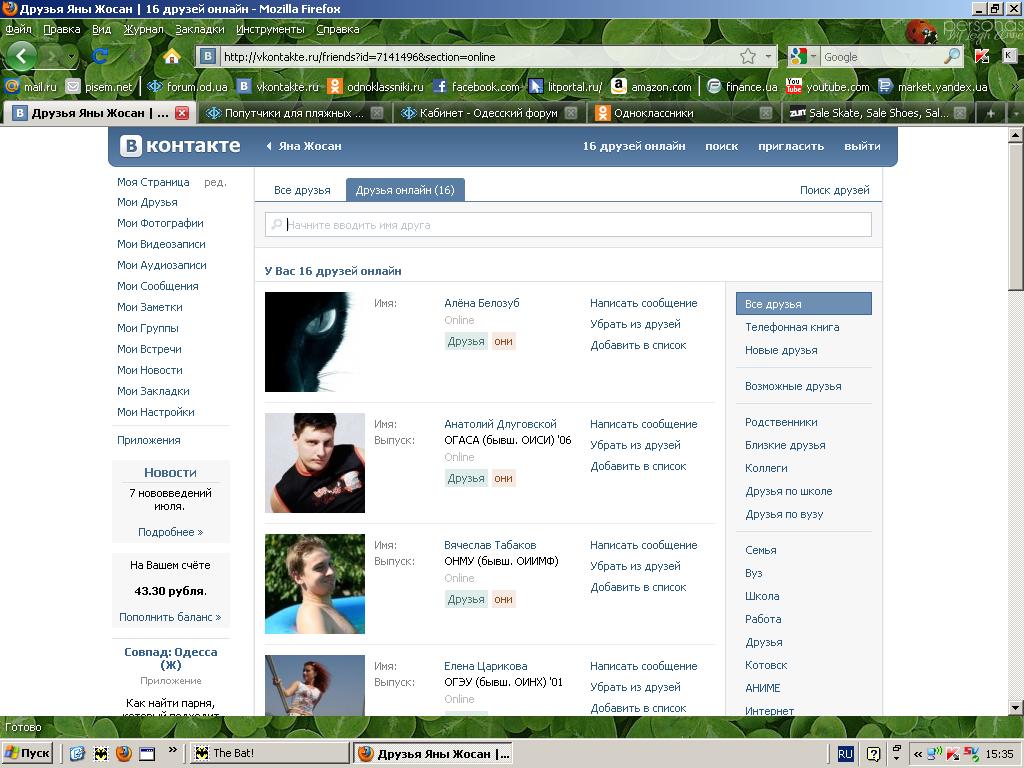
Task: Open 'Мои Фотографии' in the left menu
Action: [160, 223]
